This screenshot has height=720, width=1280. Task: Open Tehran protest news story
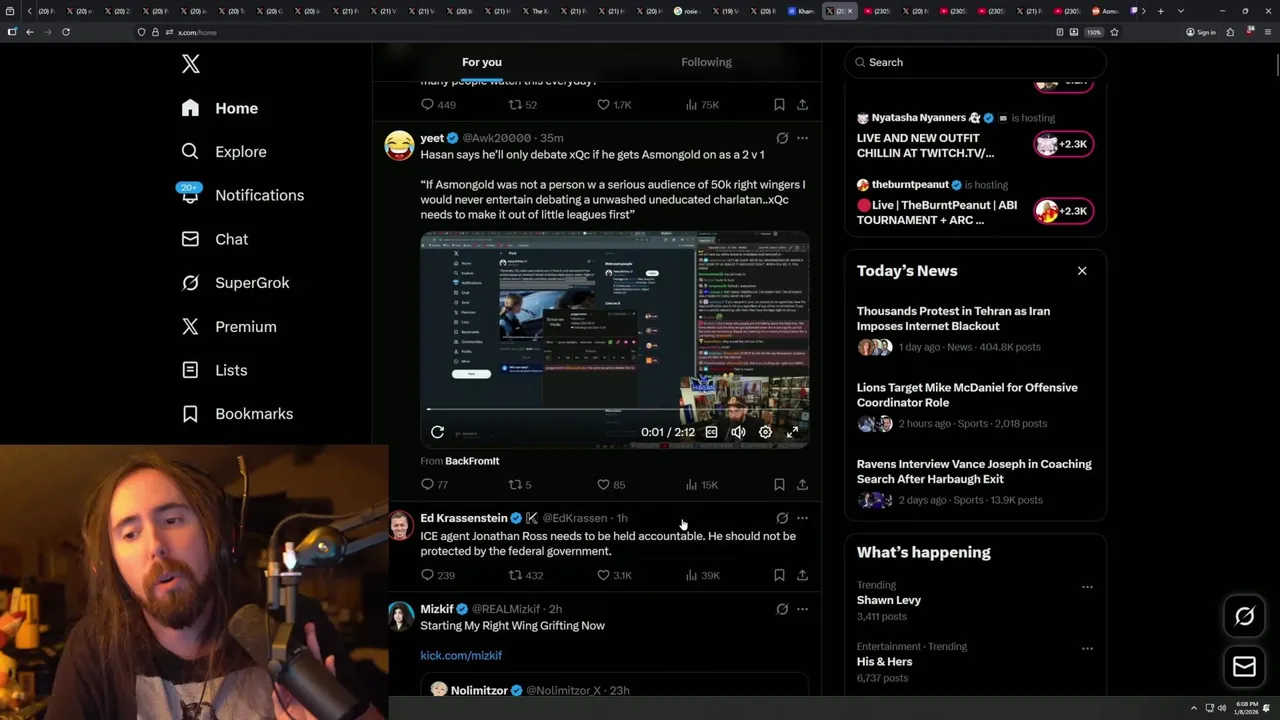click(x=975, y=329)
